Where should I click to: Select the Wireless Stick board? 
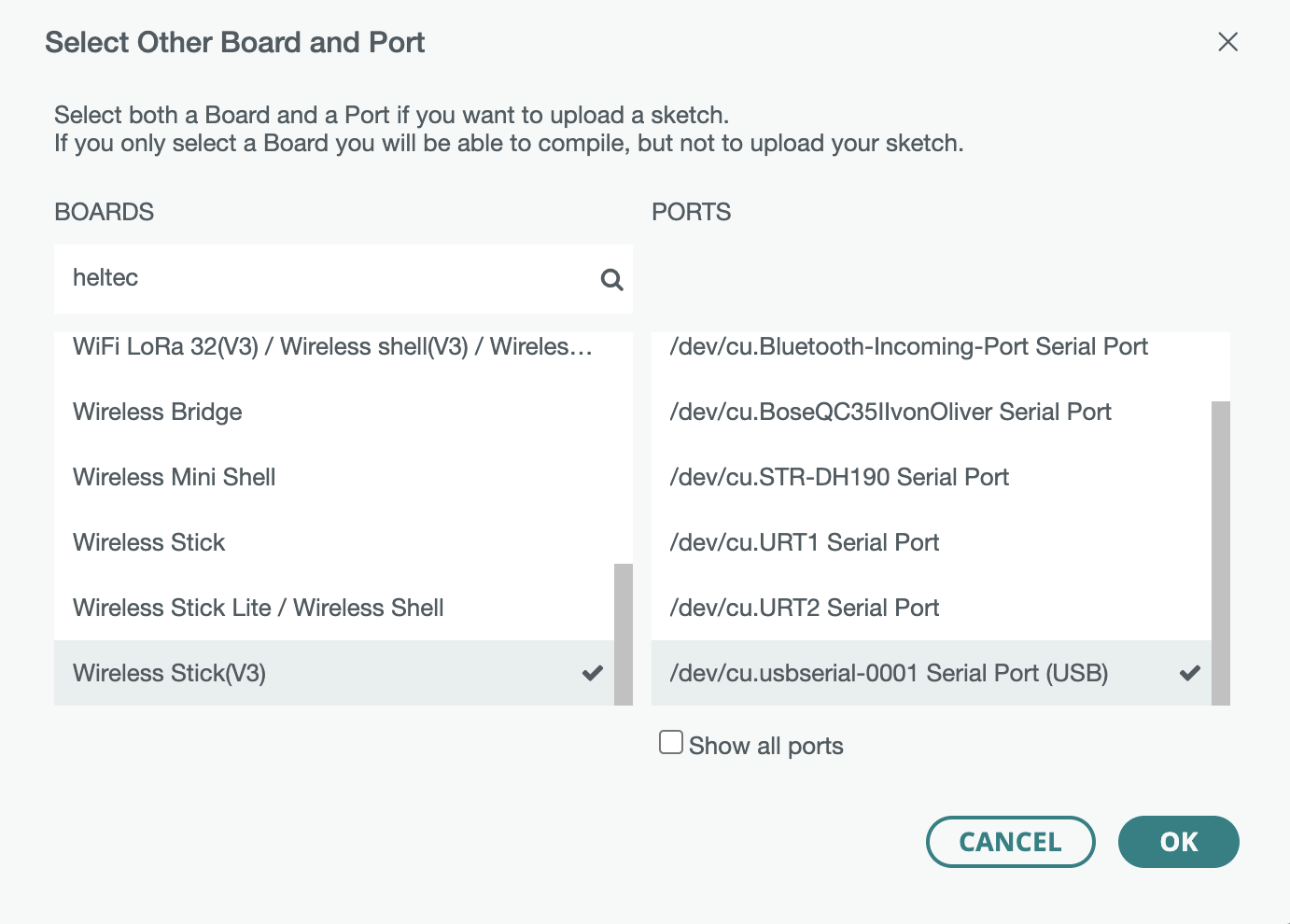pos(148,542)
